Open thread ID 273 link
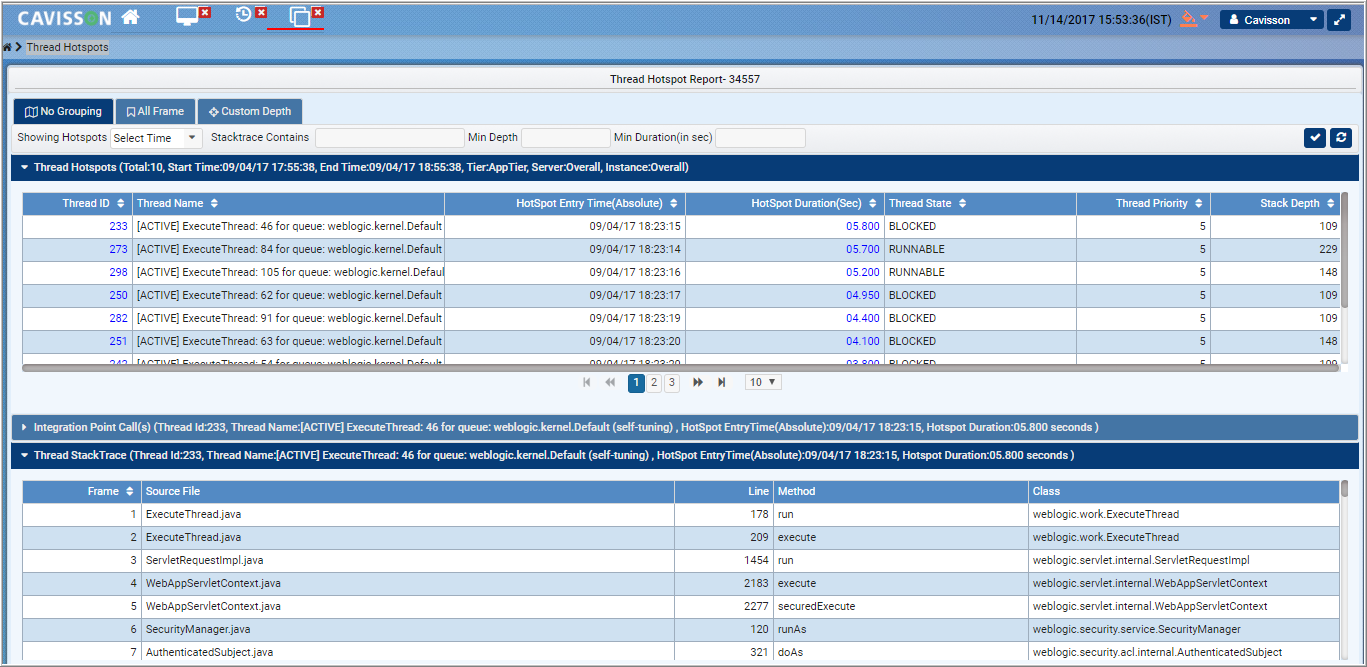This screenshot has height=667, width=1367. (118, 249)
